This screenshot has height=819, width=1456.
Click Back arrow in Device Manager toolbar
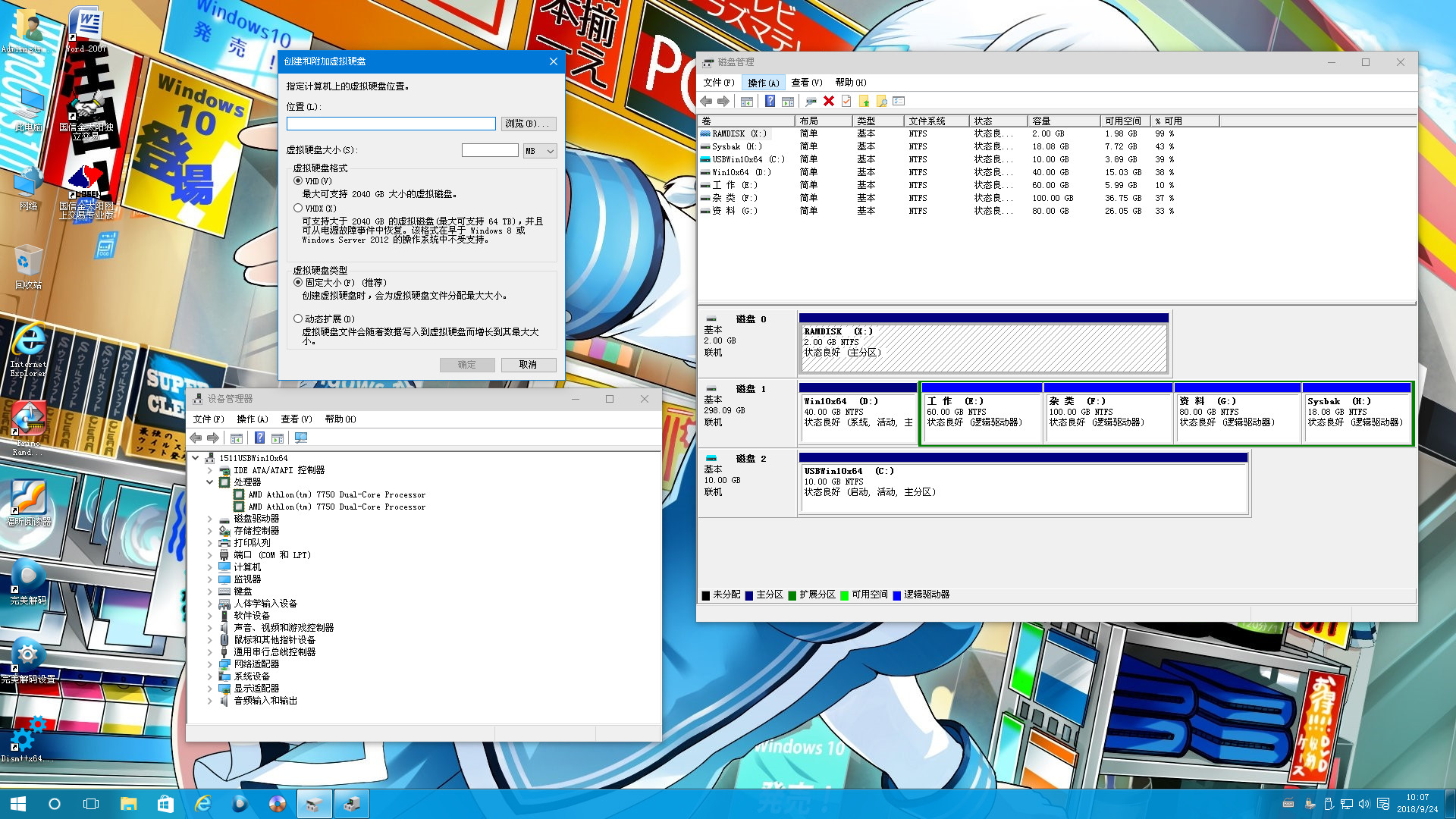[x=196, y=438]
